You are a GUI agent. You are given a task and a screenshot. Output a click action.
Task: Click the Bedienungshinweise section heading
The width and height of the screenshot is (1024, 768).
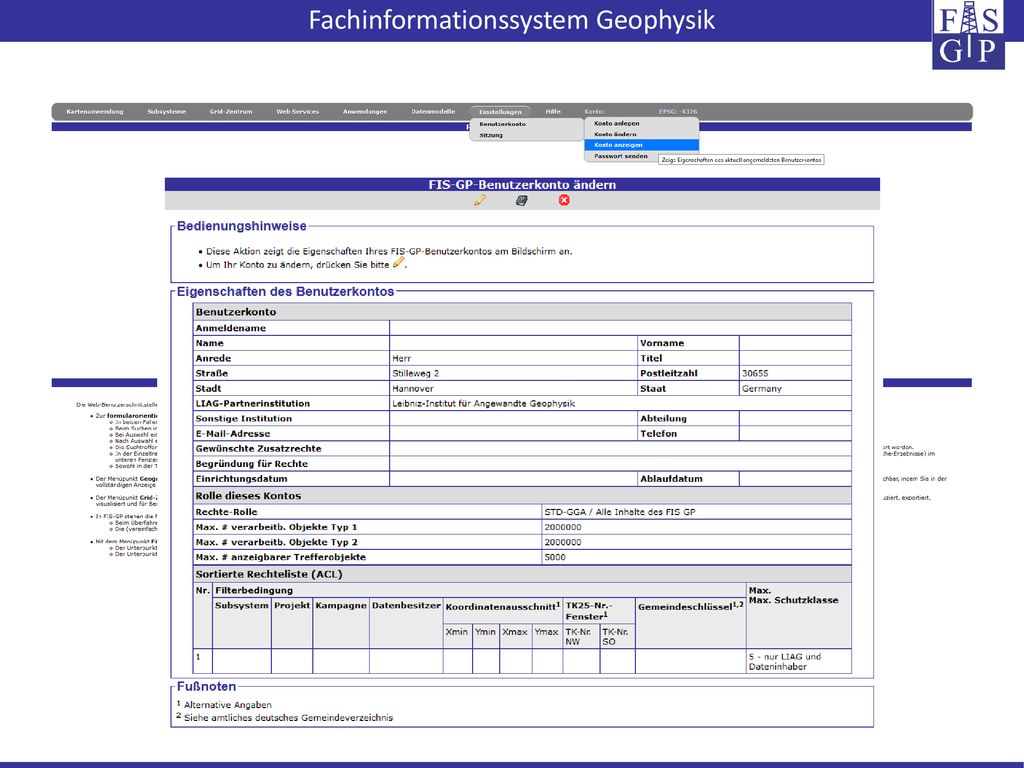(x=242, y=226)
